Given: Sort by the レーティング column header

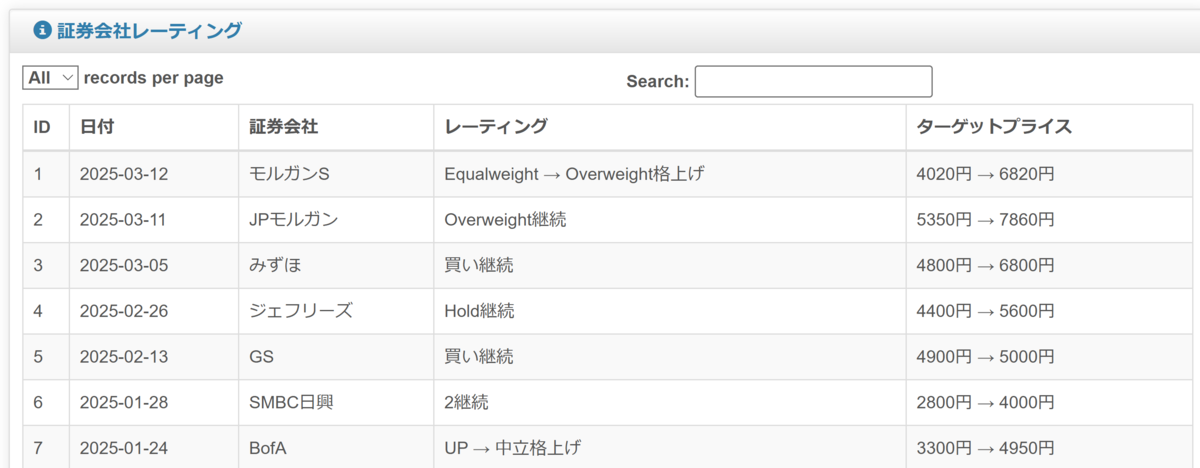Looking at the screenshot, I should pos(670,127).
